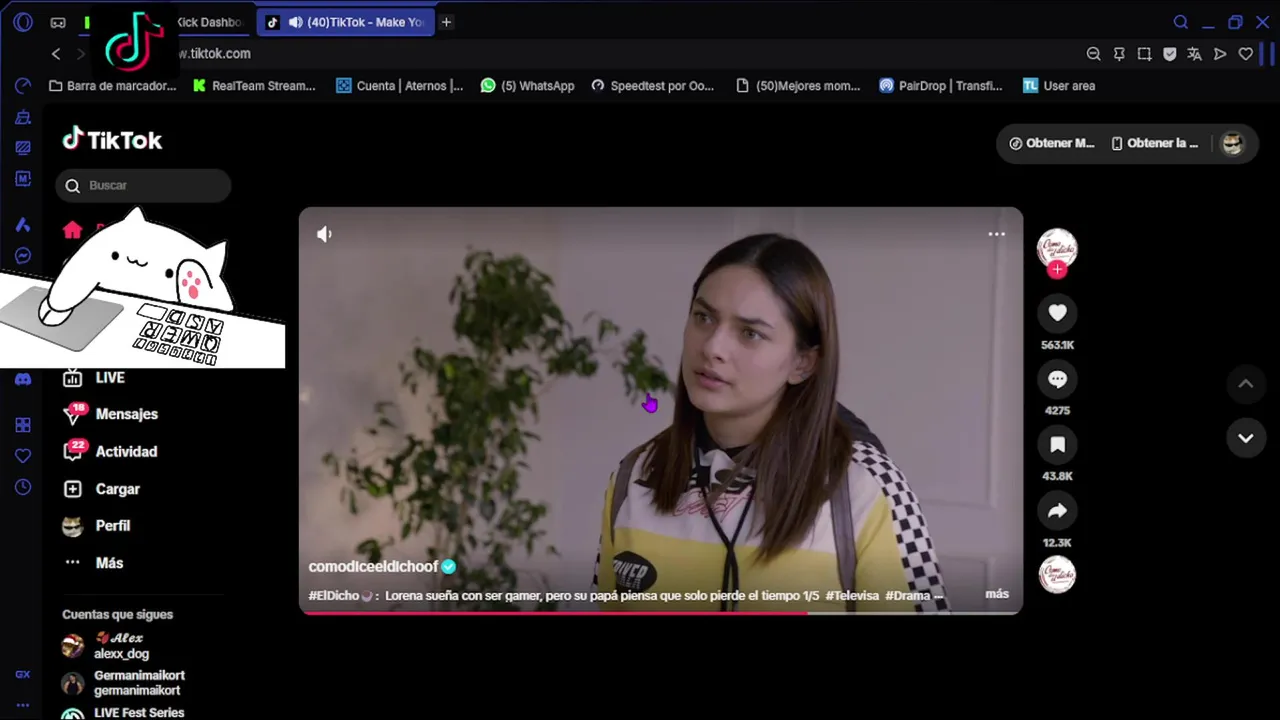This screenshot has width=1280, height=720.
Task: Click the zoom out icon in address bar
Action: [x=1094, y=54]
